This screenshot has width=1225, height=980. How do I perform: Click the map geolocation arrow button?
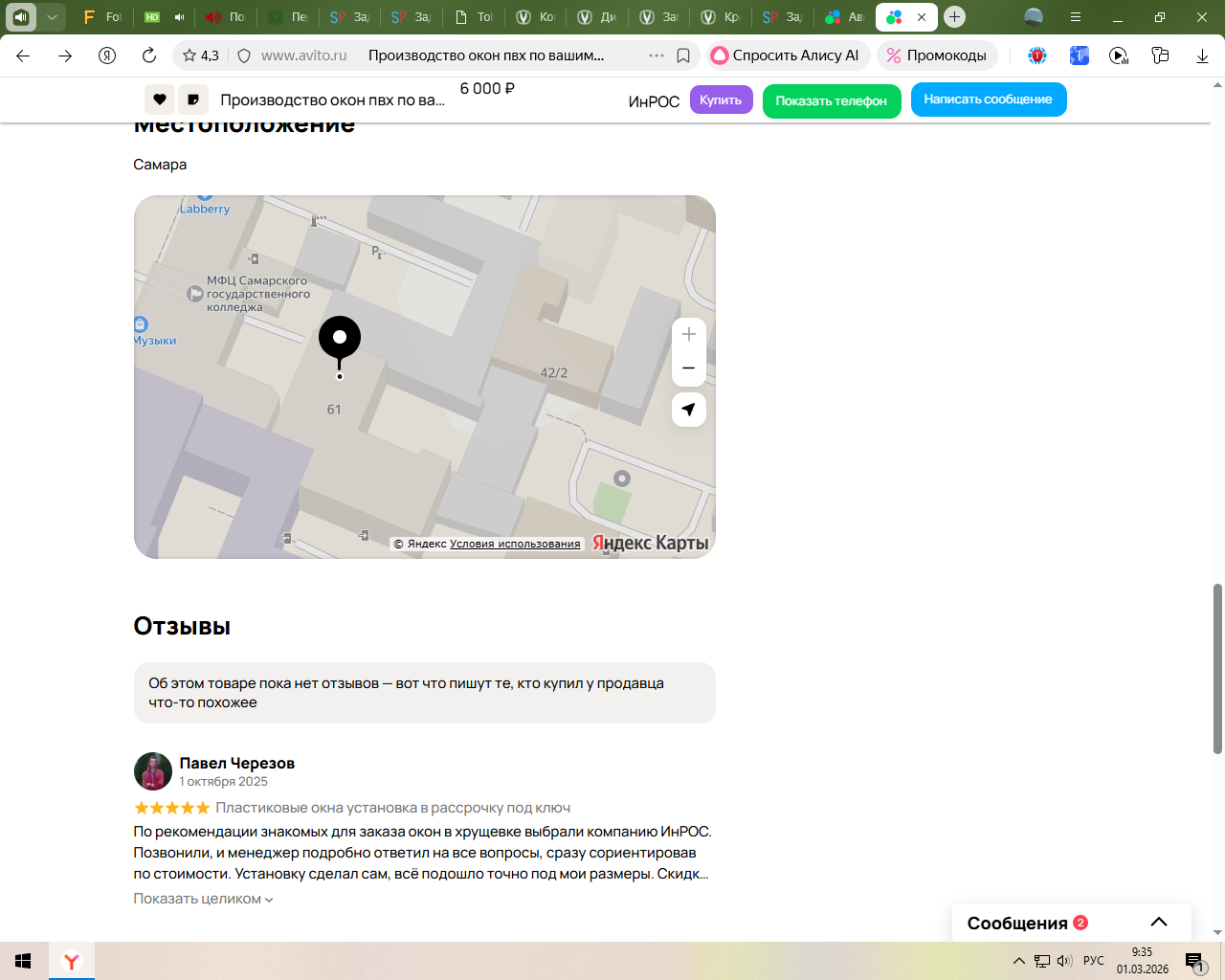pos(689,410)
